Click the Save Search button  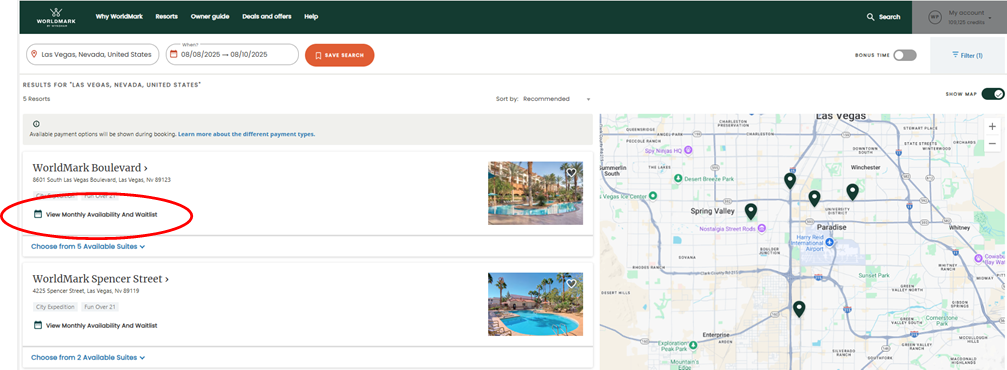[x=340, y=55]
